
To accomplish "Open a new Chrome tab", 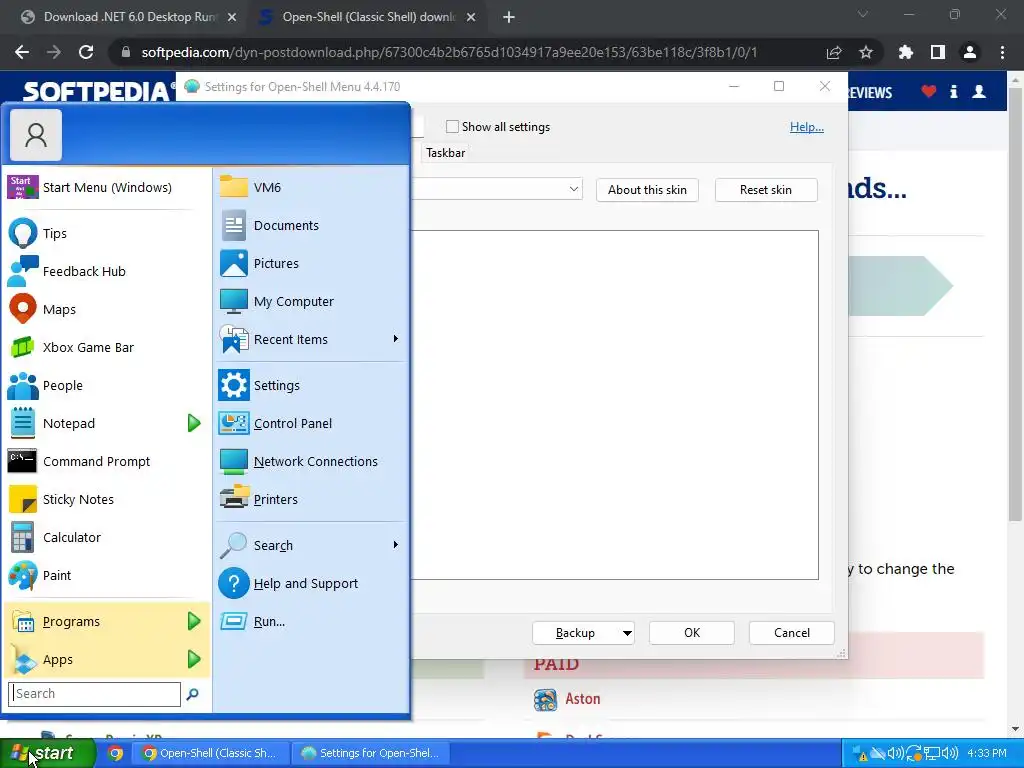I will [509, 18].
